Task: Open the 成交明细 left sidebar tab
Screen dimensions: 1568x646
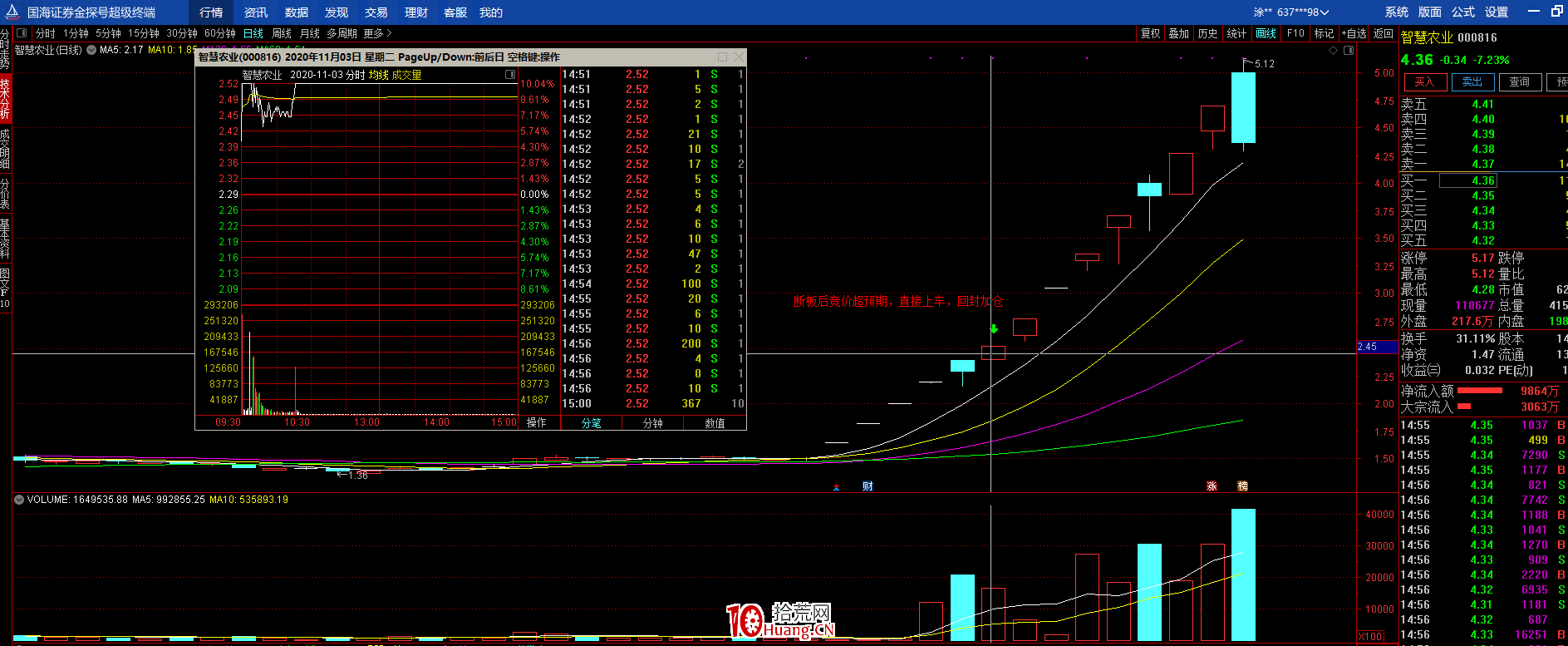Action: tap(5, 148)
